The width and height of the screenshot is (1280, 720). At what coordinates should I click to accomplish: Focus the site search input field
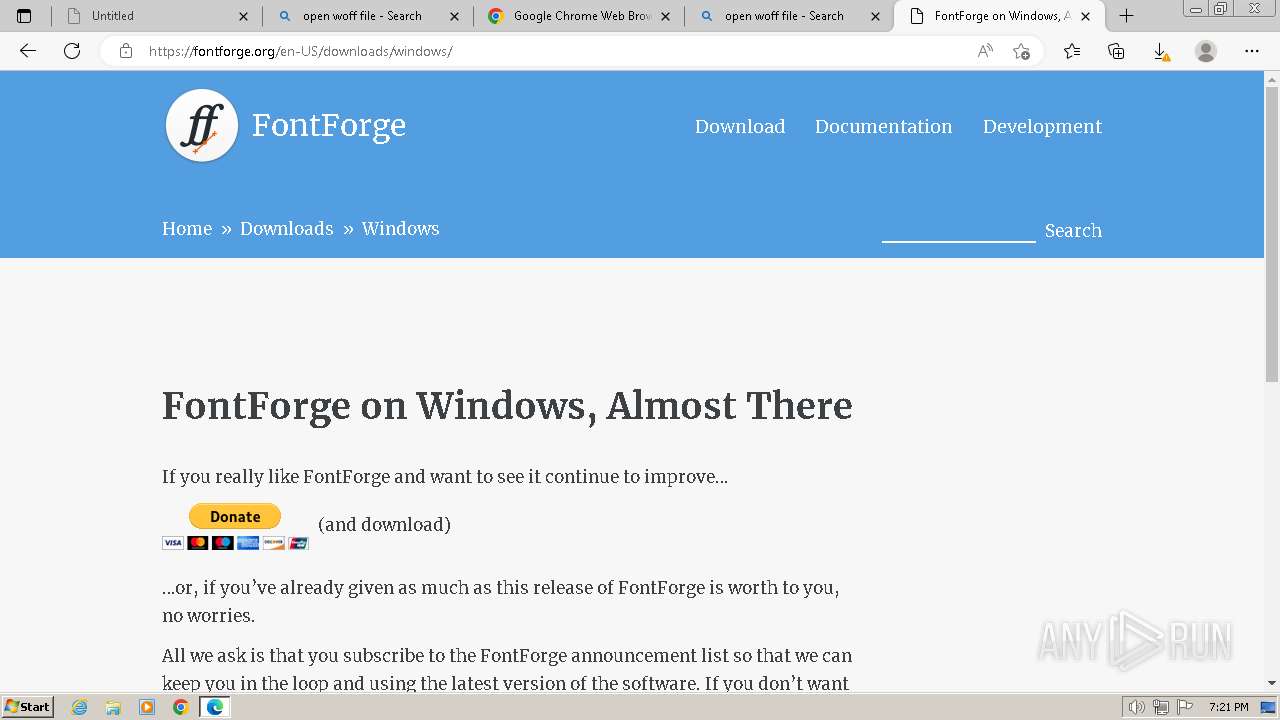click(958, 230)
